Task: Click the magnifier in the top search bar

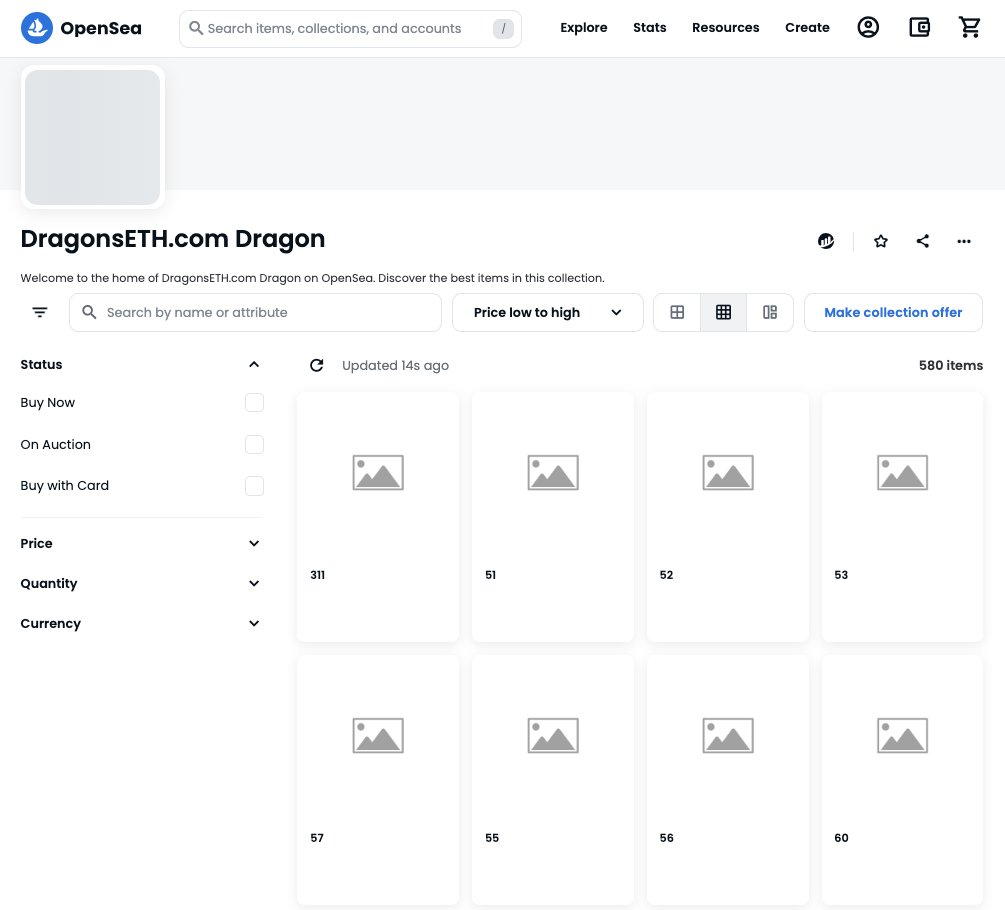Action: pyautogui.click(x=195, y=28)
